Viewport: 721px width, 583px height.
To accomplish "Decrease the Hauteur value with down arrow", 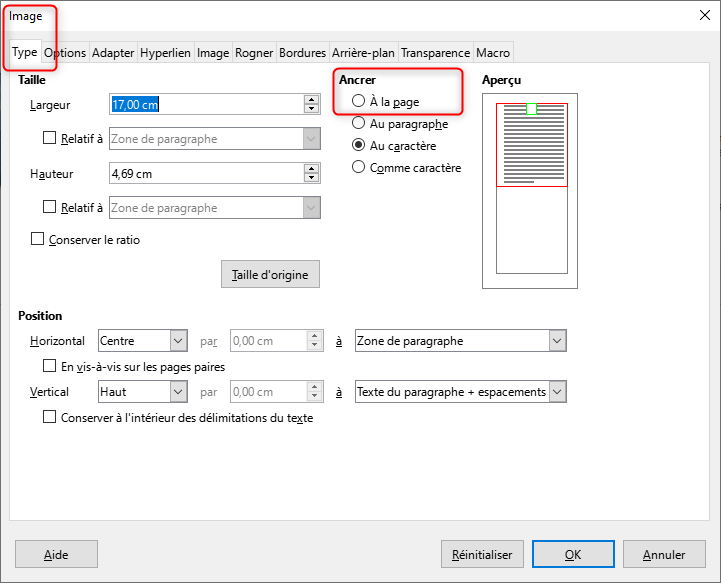I will [x=311, y=178].
